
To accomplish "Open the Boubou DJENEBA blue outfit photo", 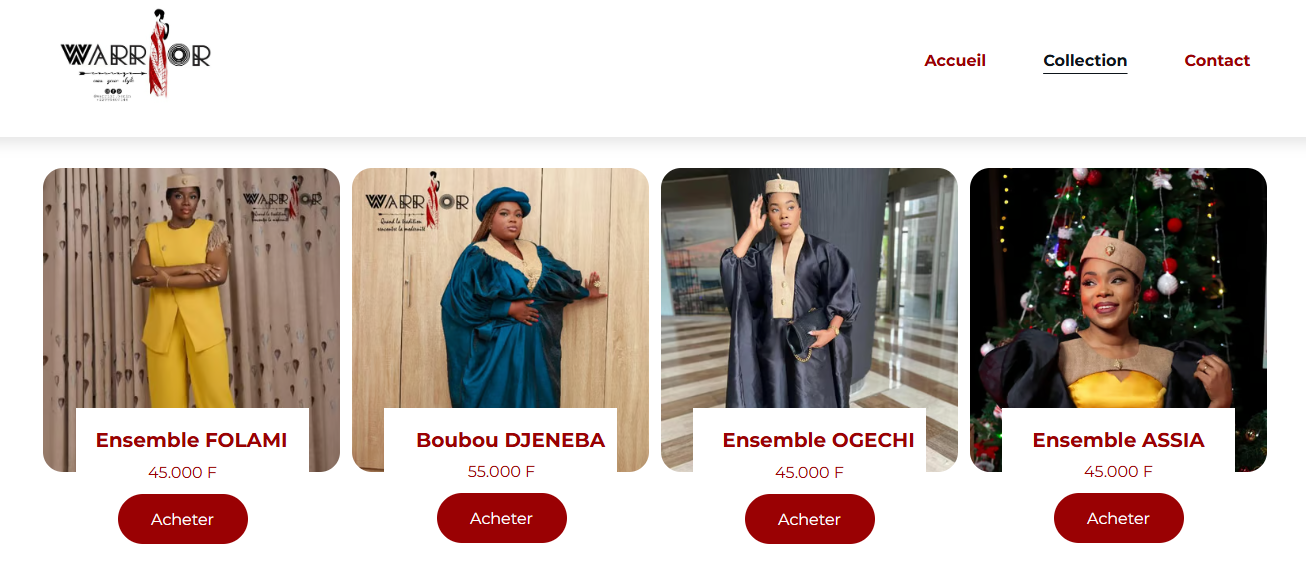I will tap(500, 288).
